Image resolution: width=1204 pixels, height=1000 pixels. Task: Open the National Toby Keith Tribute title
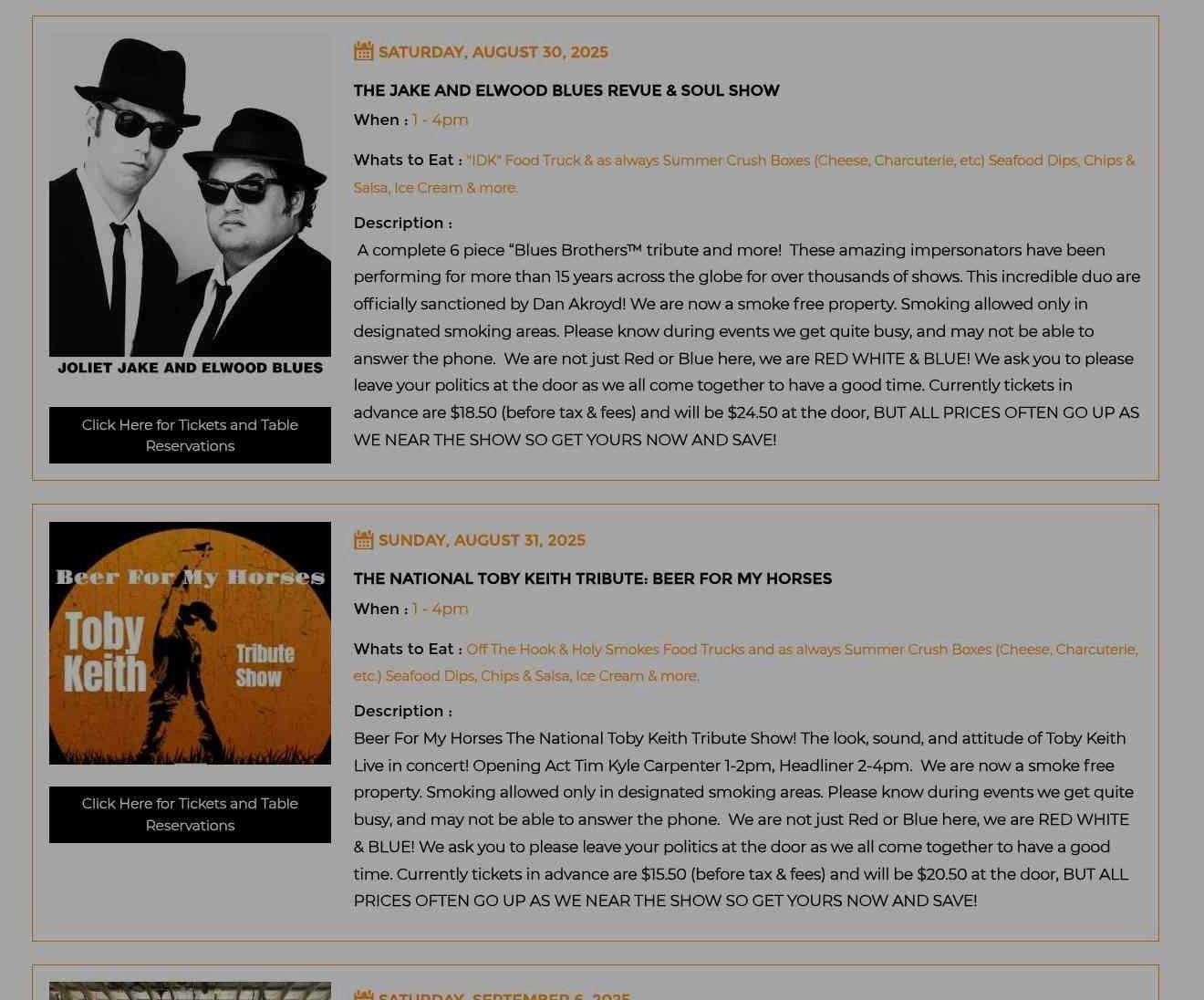[x=593, y=578]
